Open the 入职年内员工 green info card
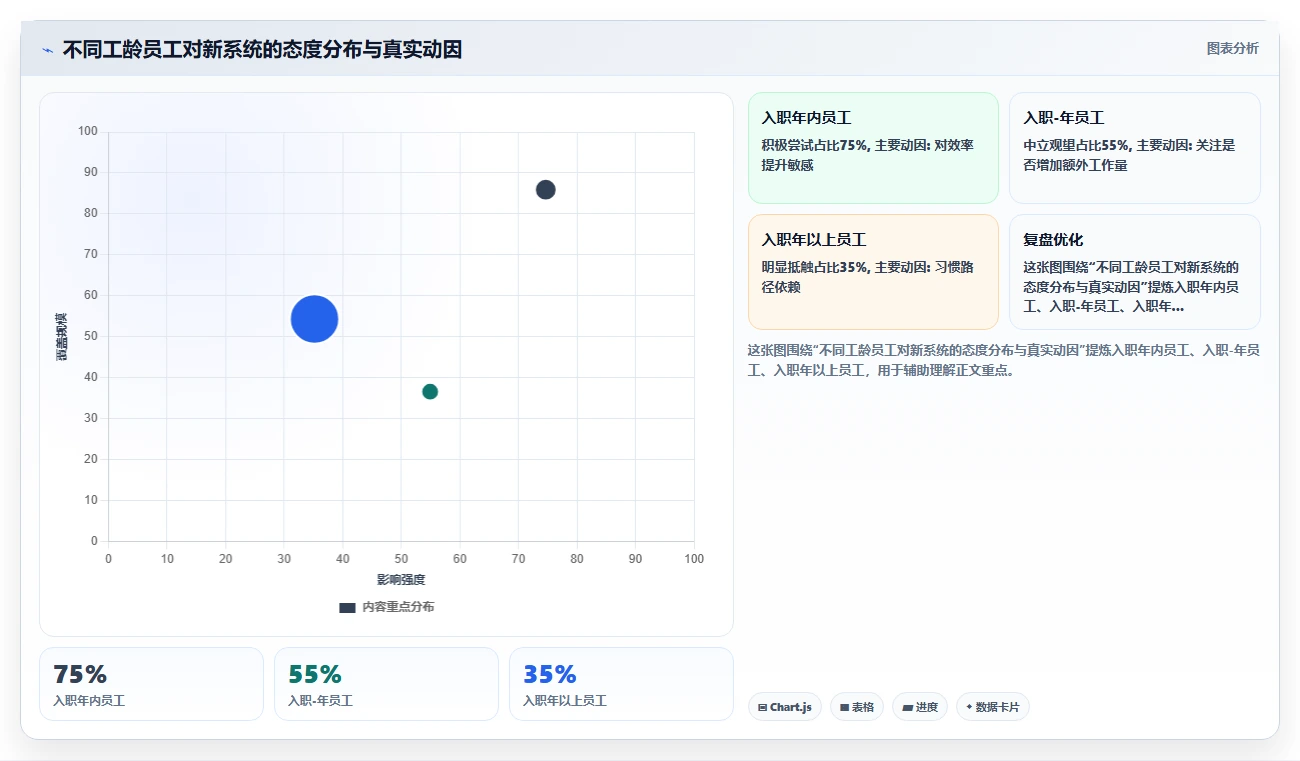This screenshot has width=1300, height=761. tap(873, 148)
